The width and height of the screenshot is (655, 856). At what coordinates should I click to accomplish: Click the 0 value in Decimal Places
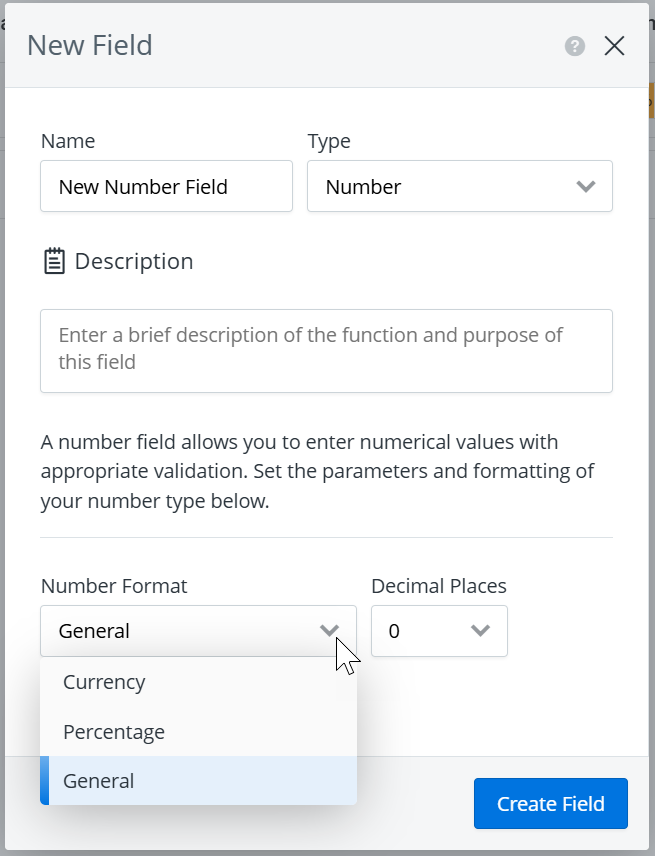(x=394, y=631)
